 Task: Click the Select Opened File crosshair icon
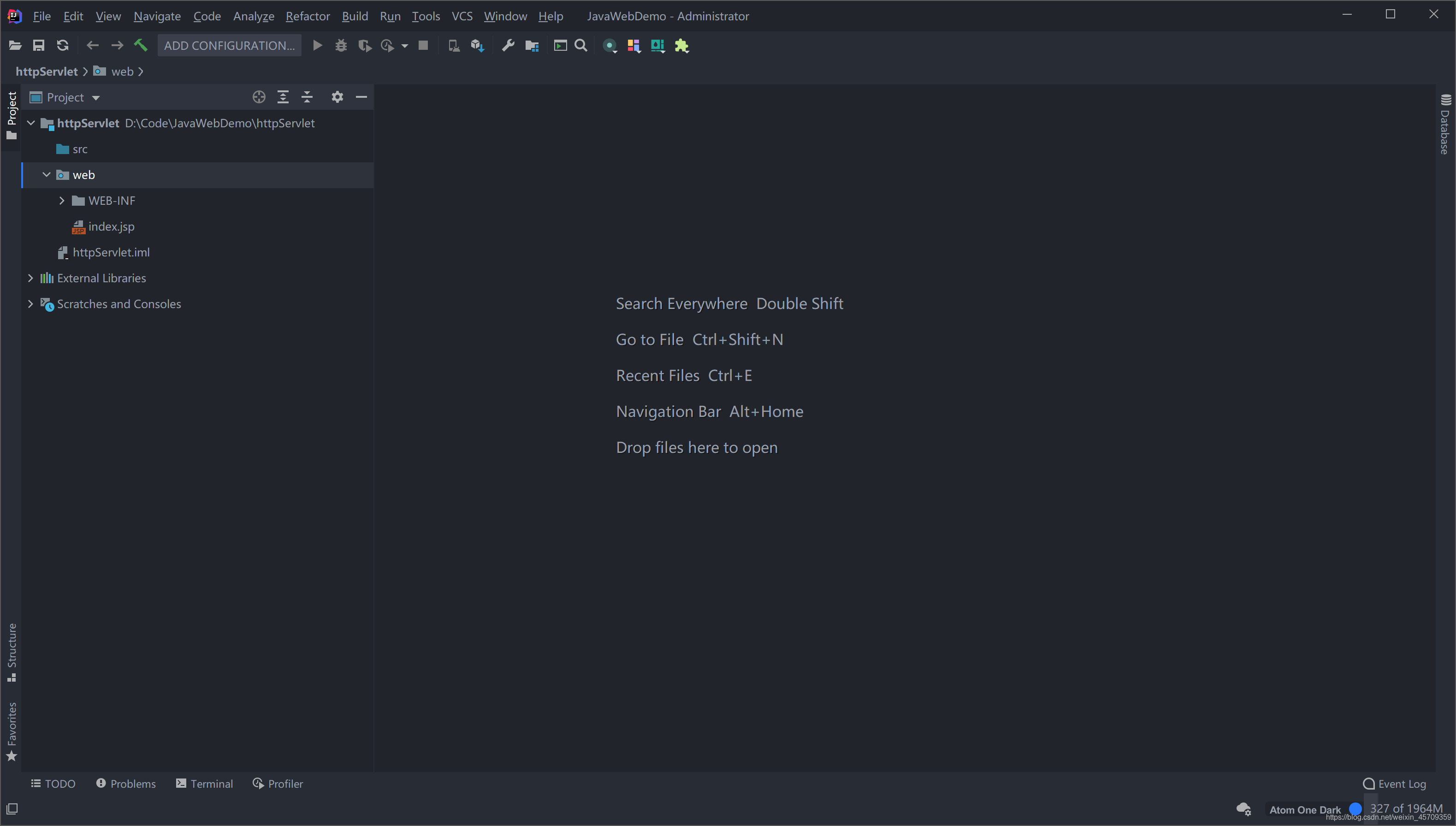pyautogui.click(x=259, y=98)
